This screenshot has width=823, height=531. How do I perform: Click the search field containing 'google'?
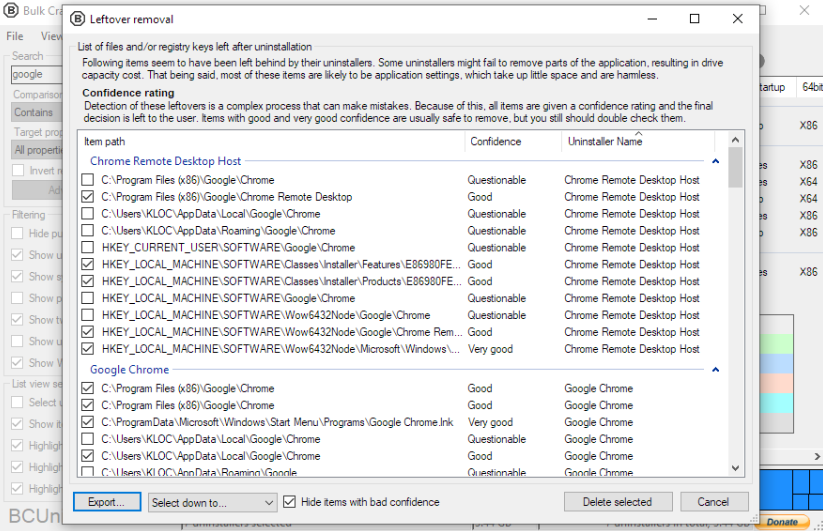[x=37, y=75]
